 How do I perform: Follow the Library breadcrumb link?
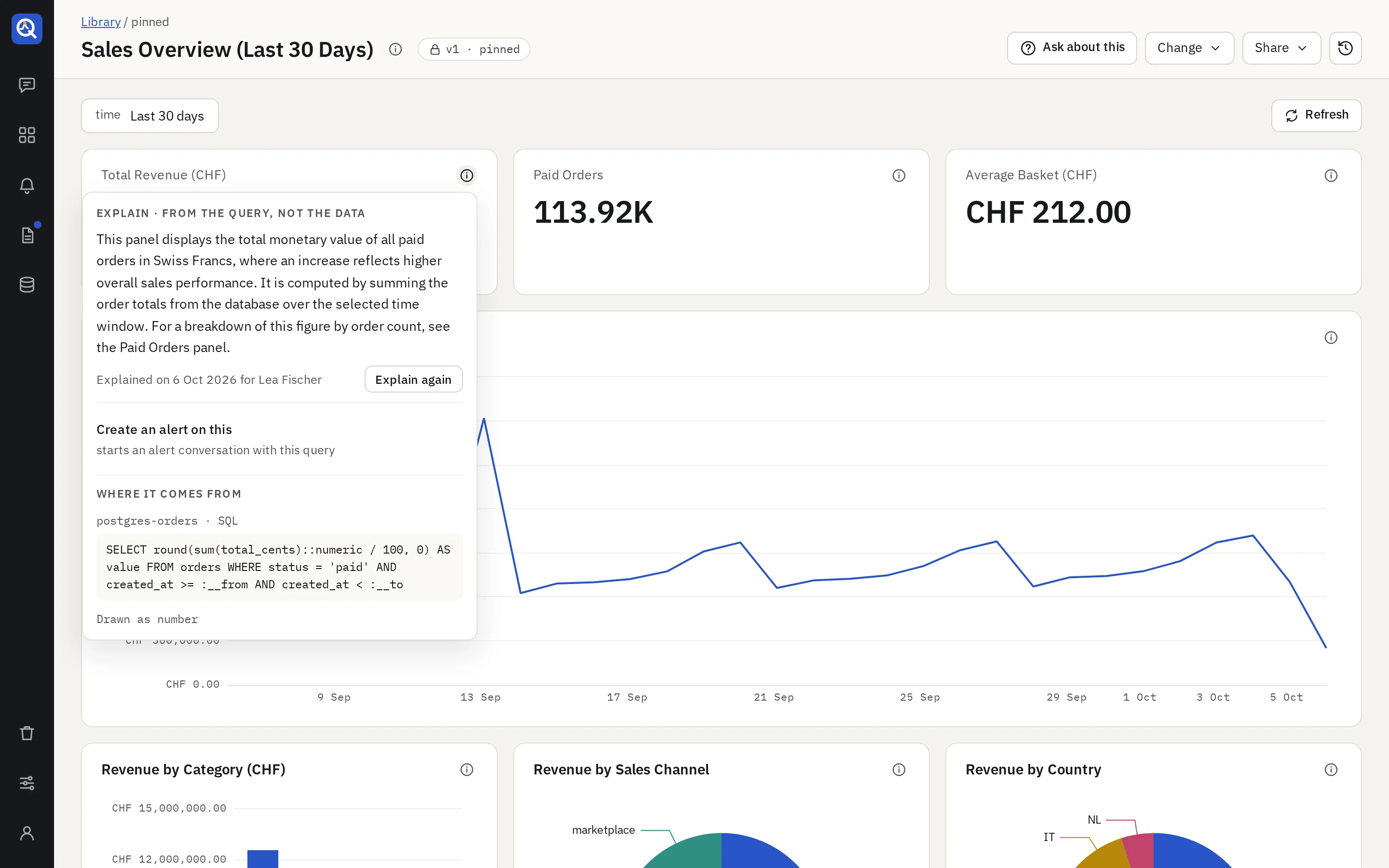click(100, 22)
